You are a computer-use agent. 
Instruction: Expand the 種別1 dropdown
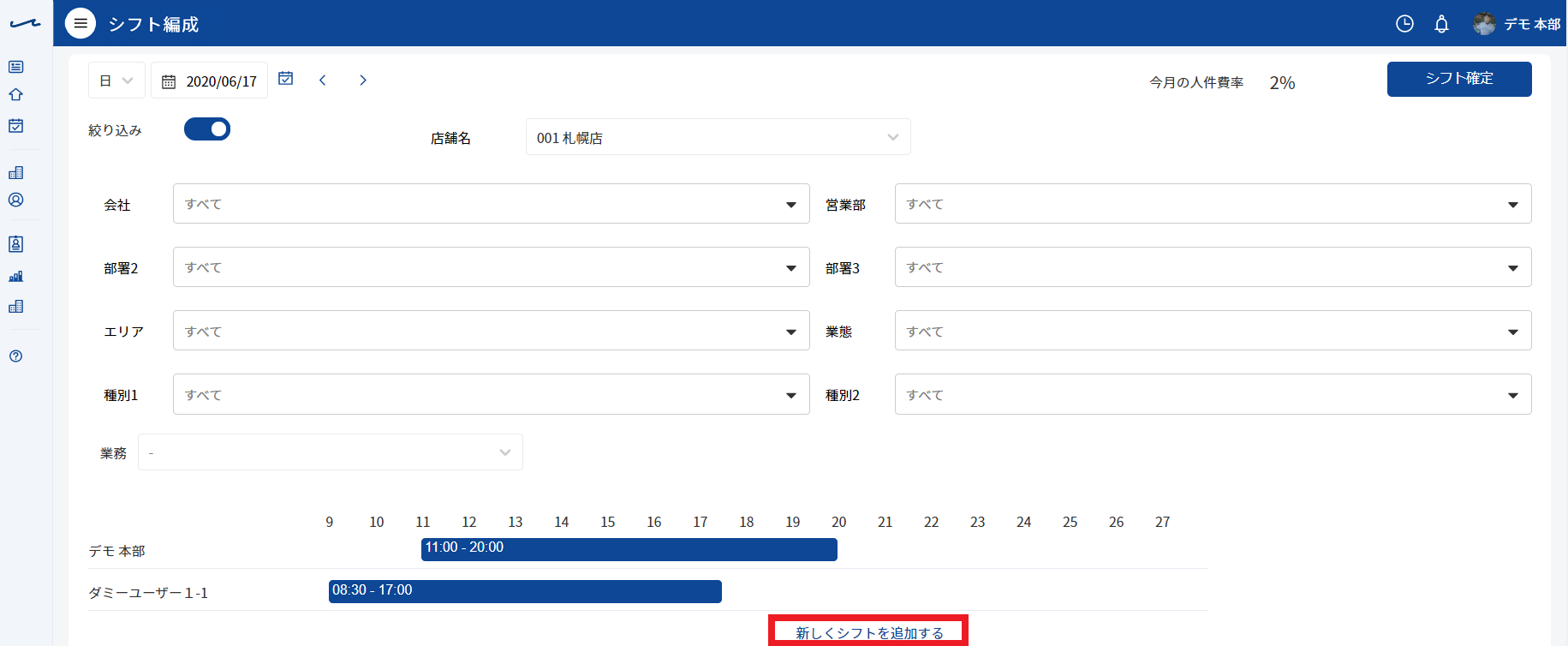[492, 394]
